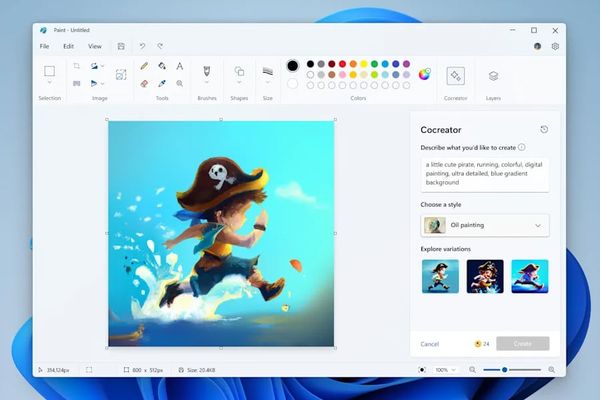The width and height of the screenshot is (600, 400).
Task: Select the Fill bucket tool
Action: [162, 66]
